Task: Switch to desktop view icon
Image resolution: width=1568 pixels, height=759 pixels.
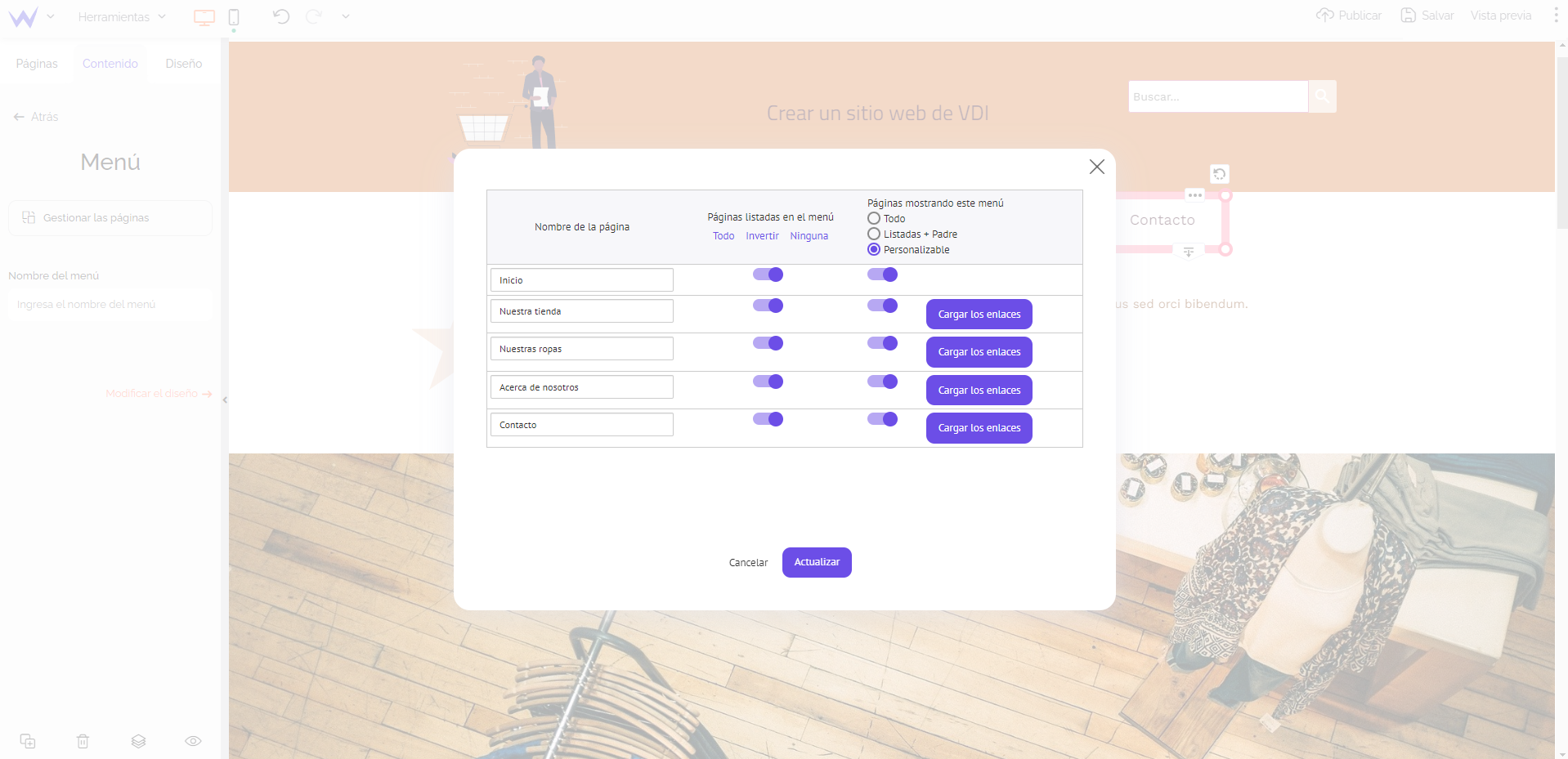Action: (204, 17)
